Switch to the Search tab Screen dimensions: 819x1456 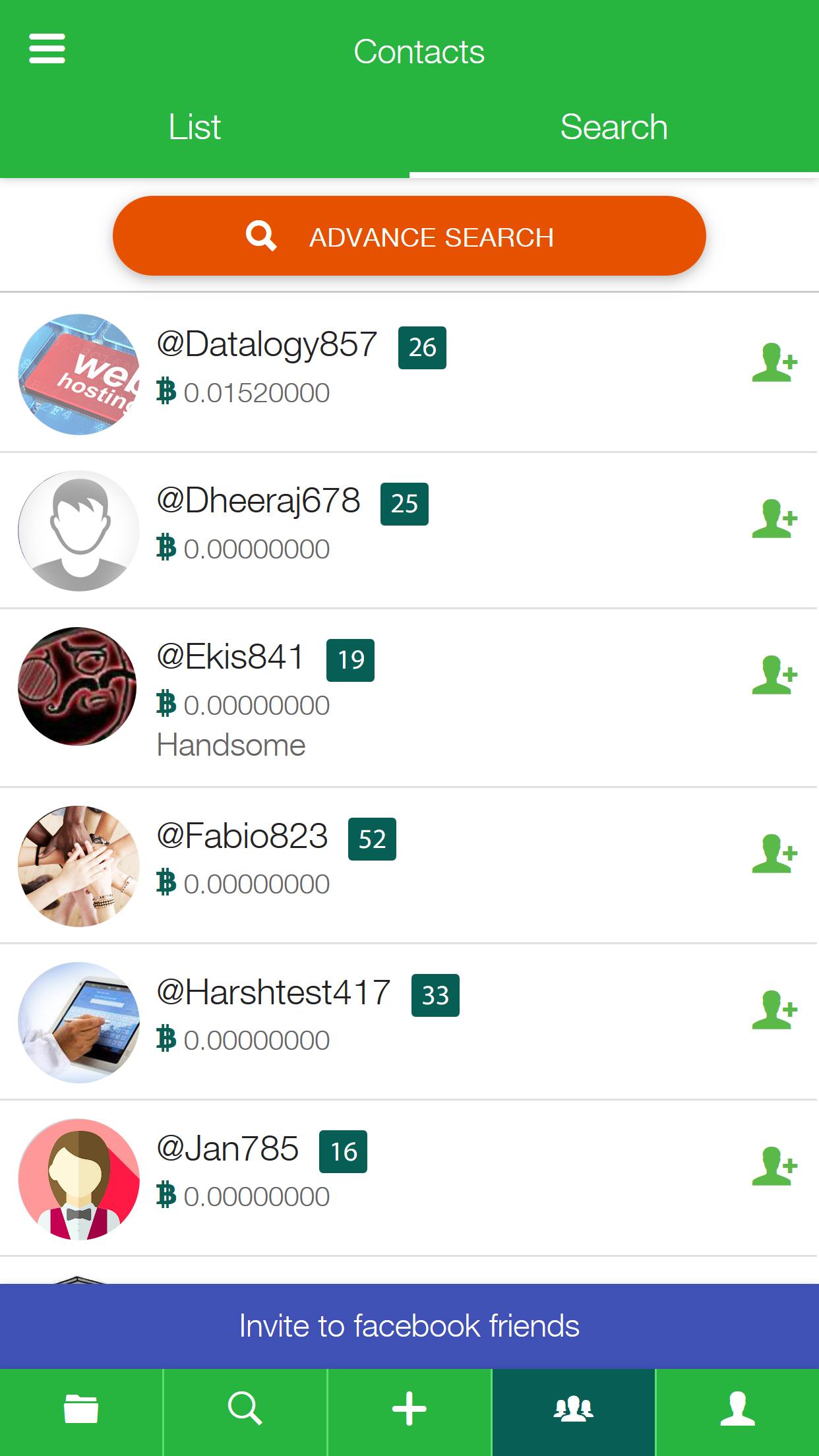pos(614,127)
